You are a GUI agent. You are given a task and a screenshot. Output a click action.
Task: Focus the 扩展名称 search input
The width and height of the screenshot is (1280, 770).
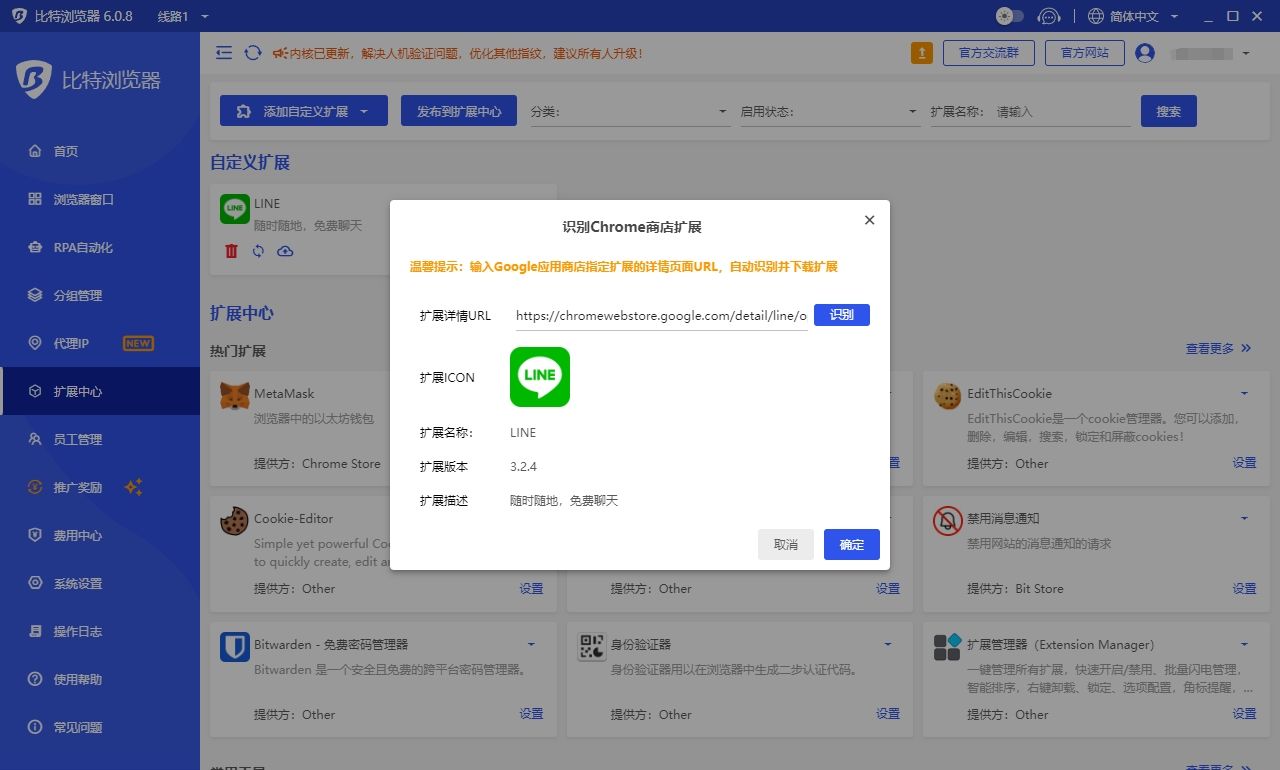(x=1062, y=112)
